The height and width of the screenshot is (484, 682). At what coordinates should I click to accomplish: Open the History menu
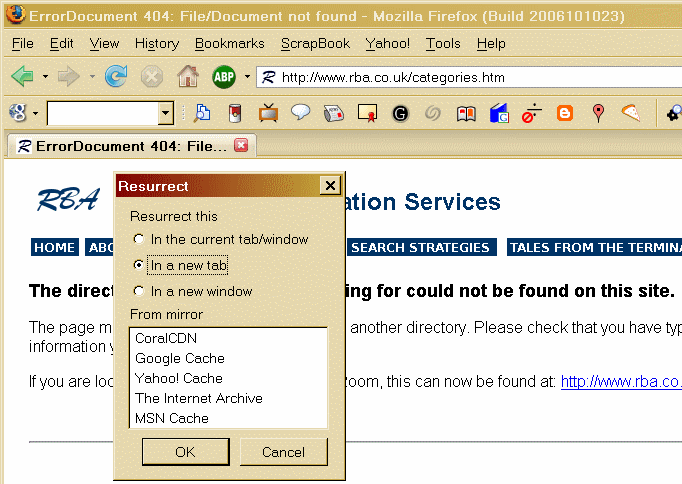pos(157,43)
